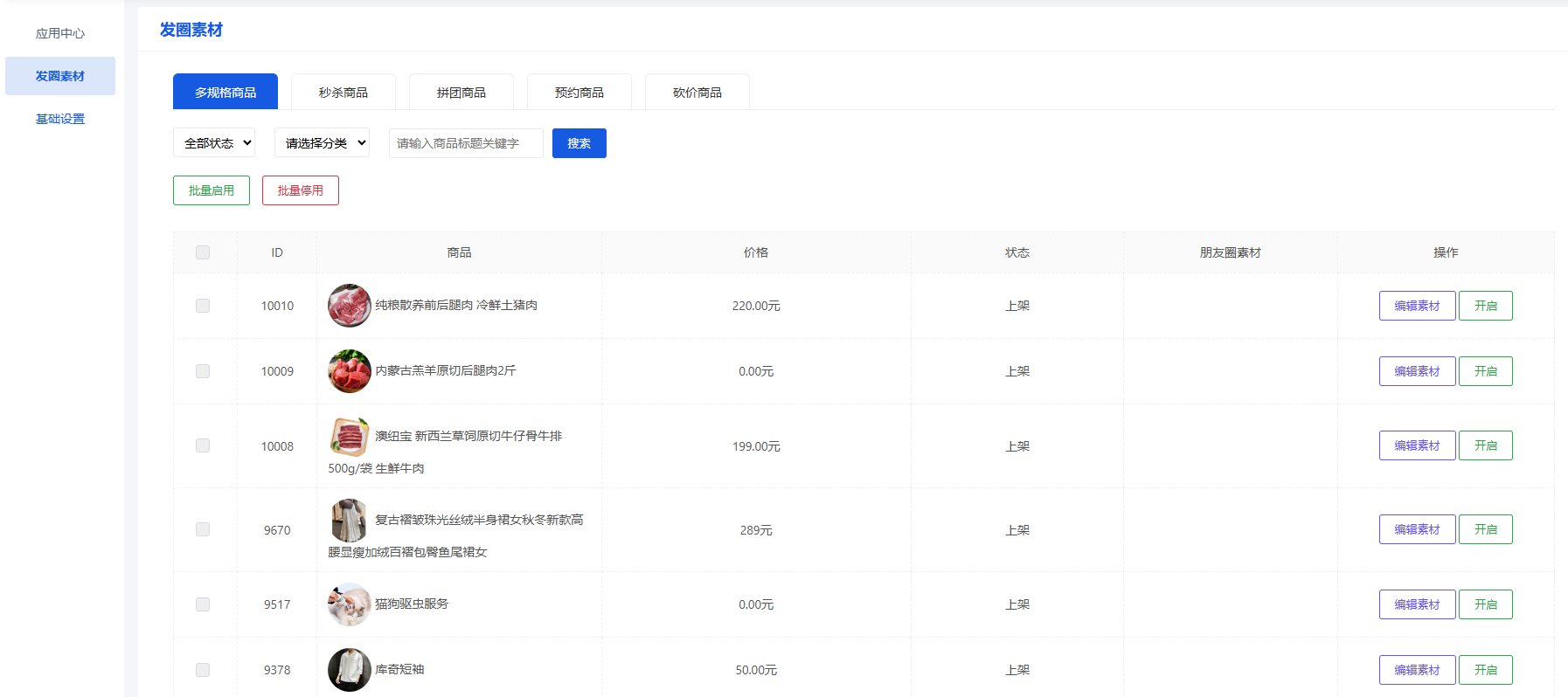Focus the product title keyword search field

pos(466,143)
